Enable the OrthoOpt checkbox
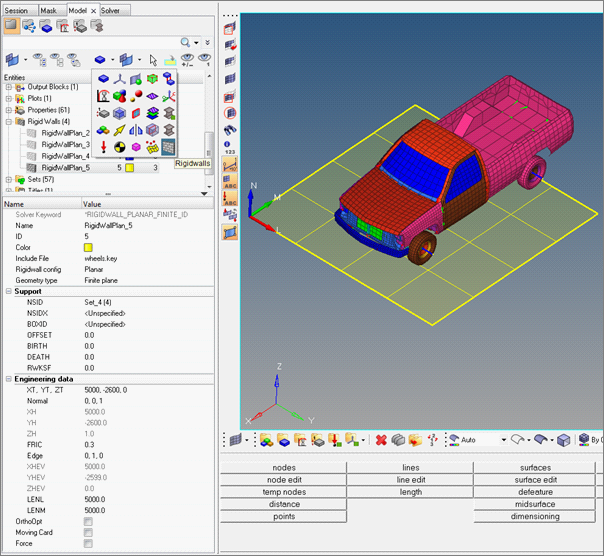This screenshot has width=604, height=556. pyautogui.click(x=88, y=522)
